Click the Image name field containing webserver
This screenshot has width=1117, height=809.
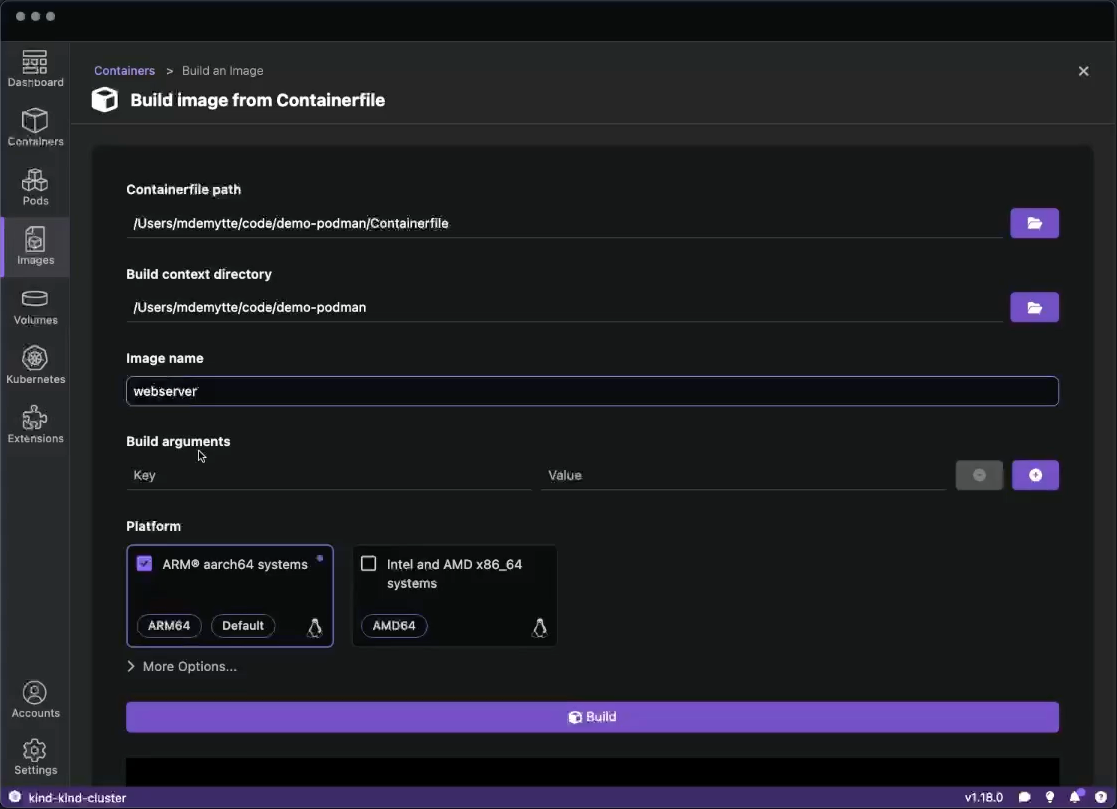tap(592, 391)
